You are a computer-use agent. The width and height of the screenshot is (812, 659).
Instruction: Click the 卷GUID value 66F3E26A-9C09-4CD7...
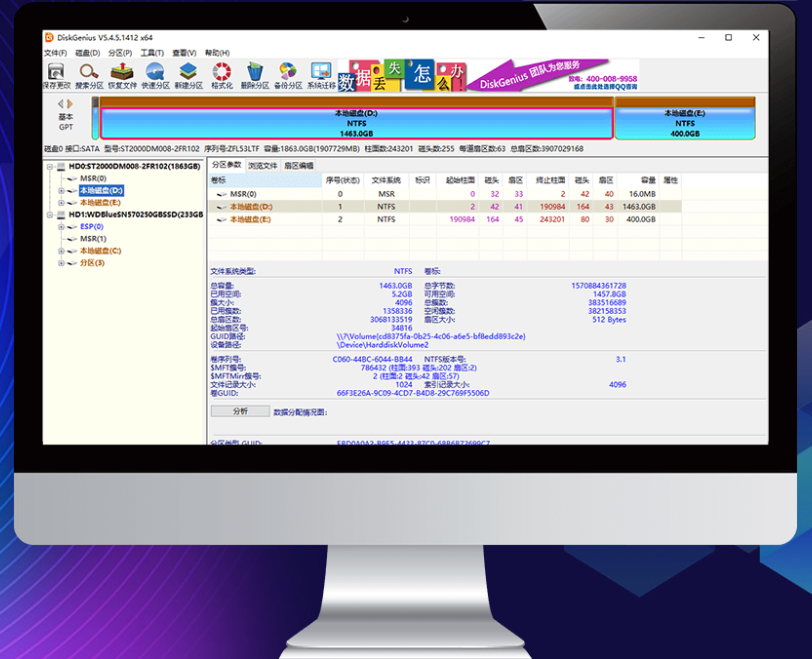[413, 393]
